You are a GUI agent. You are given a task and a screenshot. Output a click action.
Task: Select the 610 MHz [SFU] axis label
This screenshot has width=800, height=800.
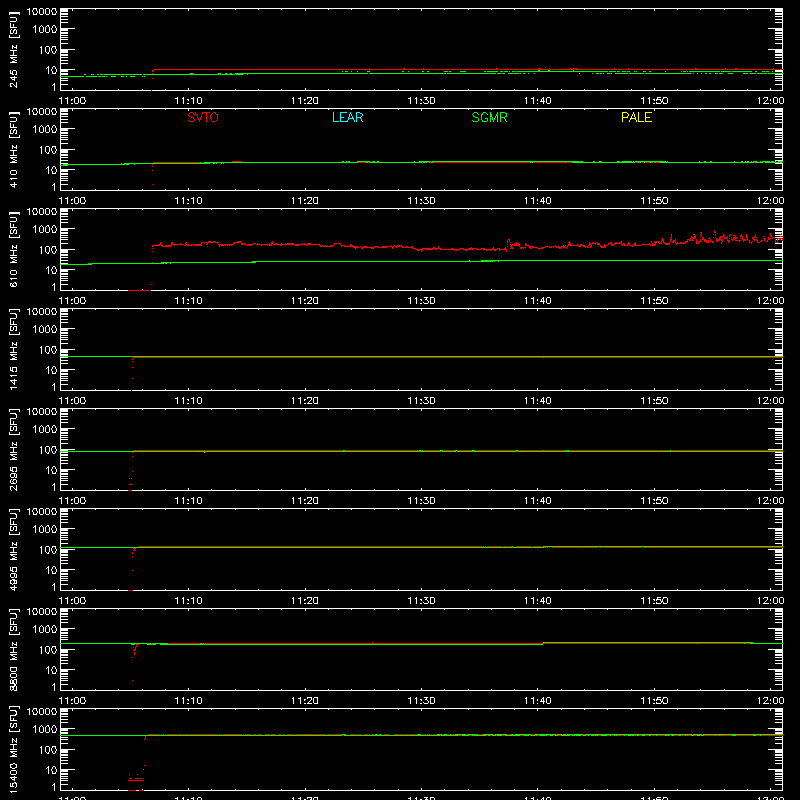pos(13,250)
